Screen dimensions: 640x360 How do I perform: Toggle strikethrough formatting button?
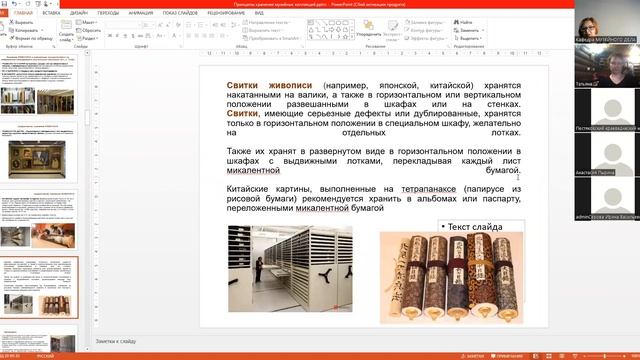[x=140, y=36]
